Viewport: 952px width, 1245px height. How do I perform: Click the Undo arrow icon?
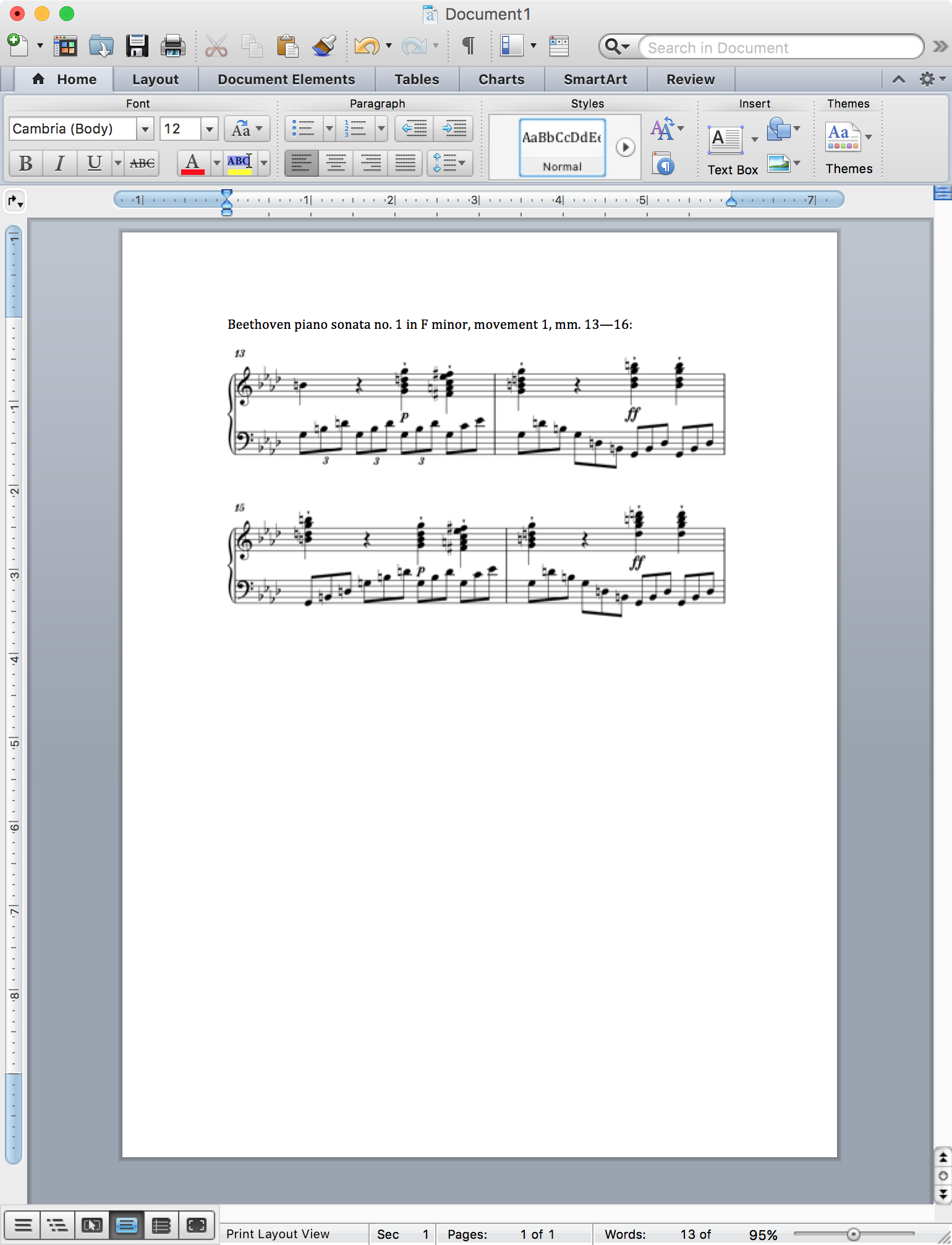pyautogui.click(x=367, y=46)
